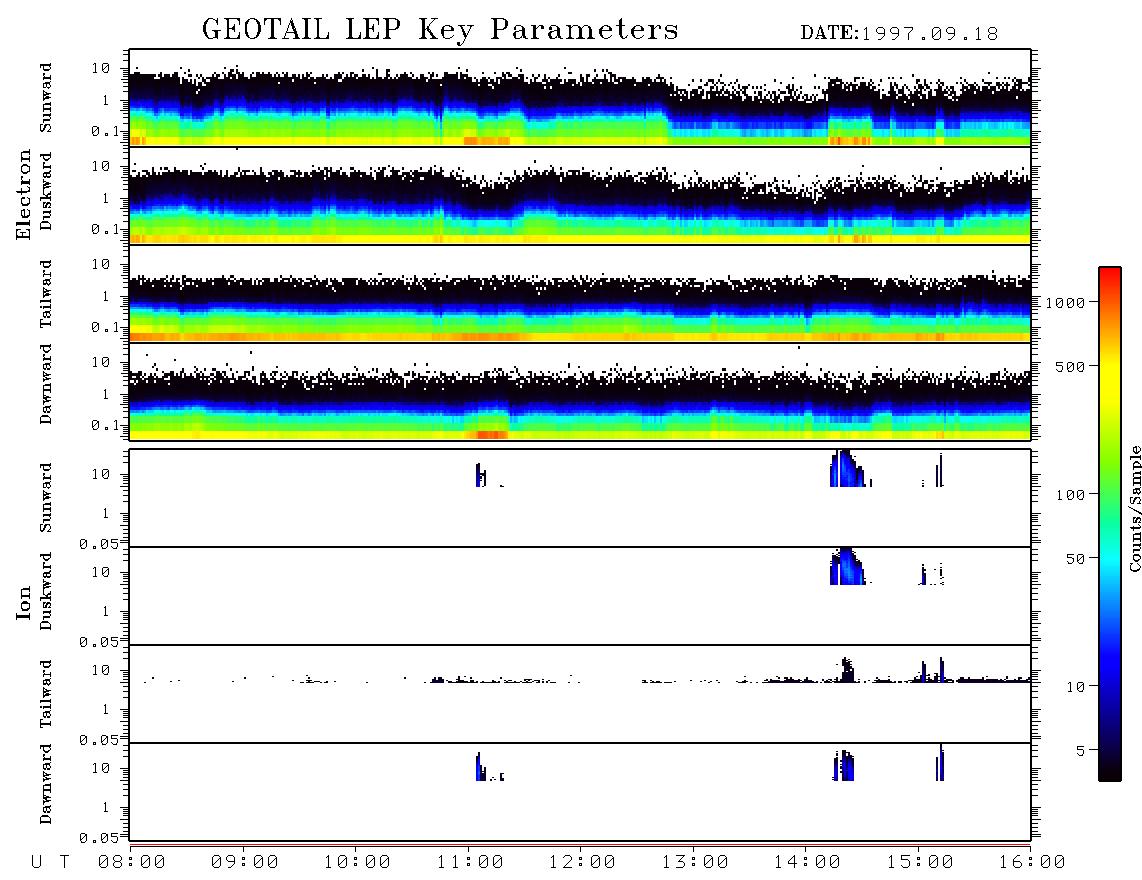The image size is (1142, 880).
Task: Click the Electron Duskward axis label
Action: tap(46, 192)
